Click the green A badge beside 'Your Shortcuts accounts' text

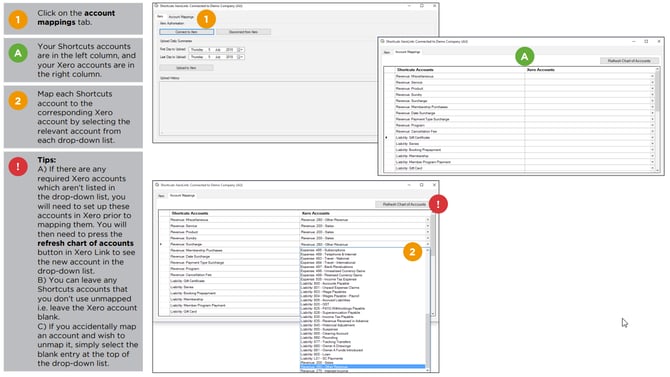tap(18, 53)
